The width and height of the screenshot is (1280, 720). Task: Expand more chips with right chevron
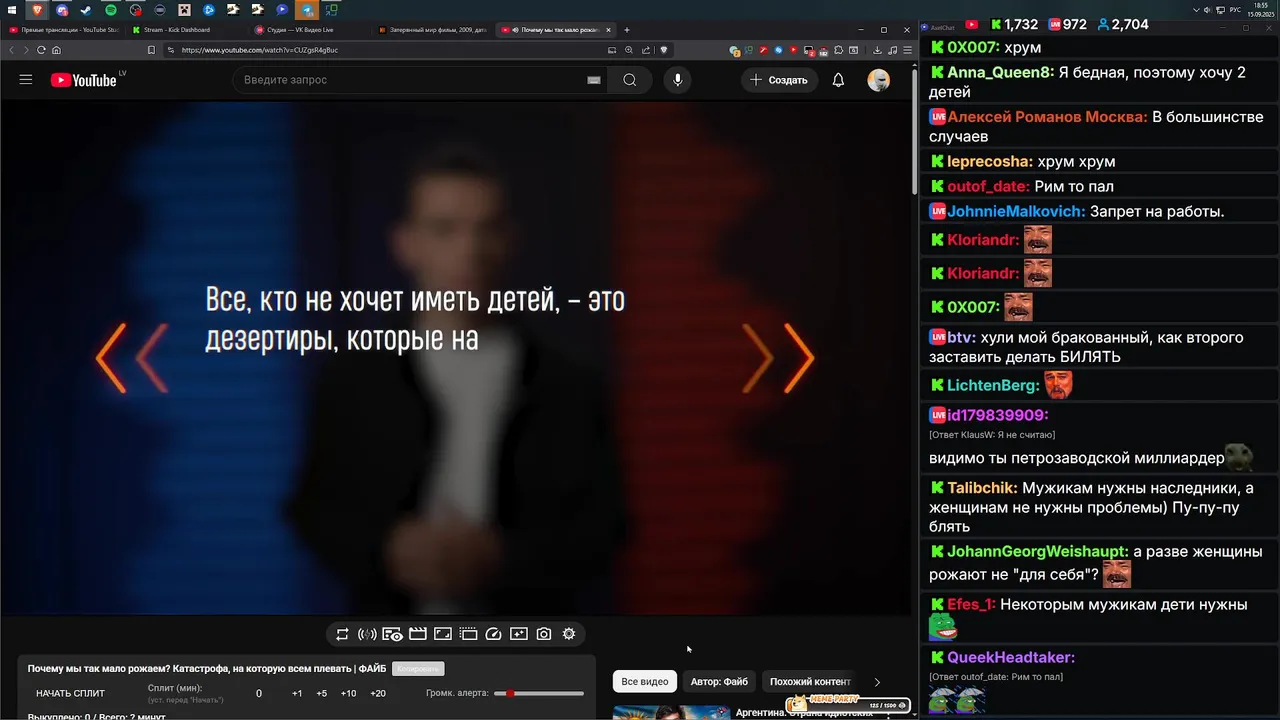(877, 682)
